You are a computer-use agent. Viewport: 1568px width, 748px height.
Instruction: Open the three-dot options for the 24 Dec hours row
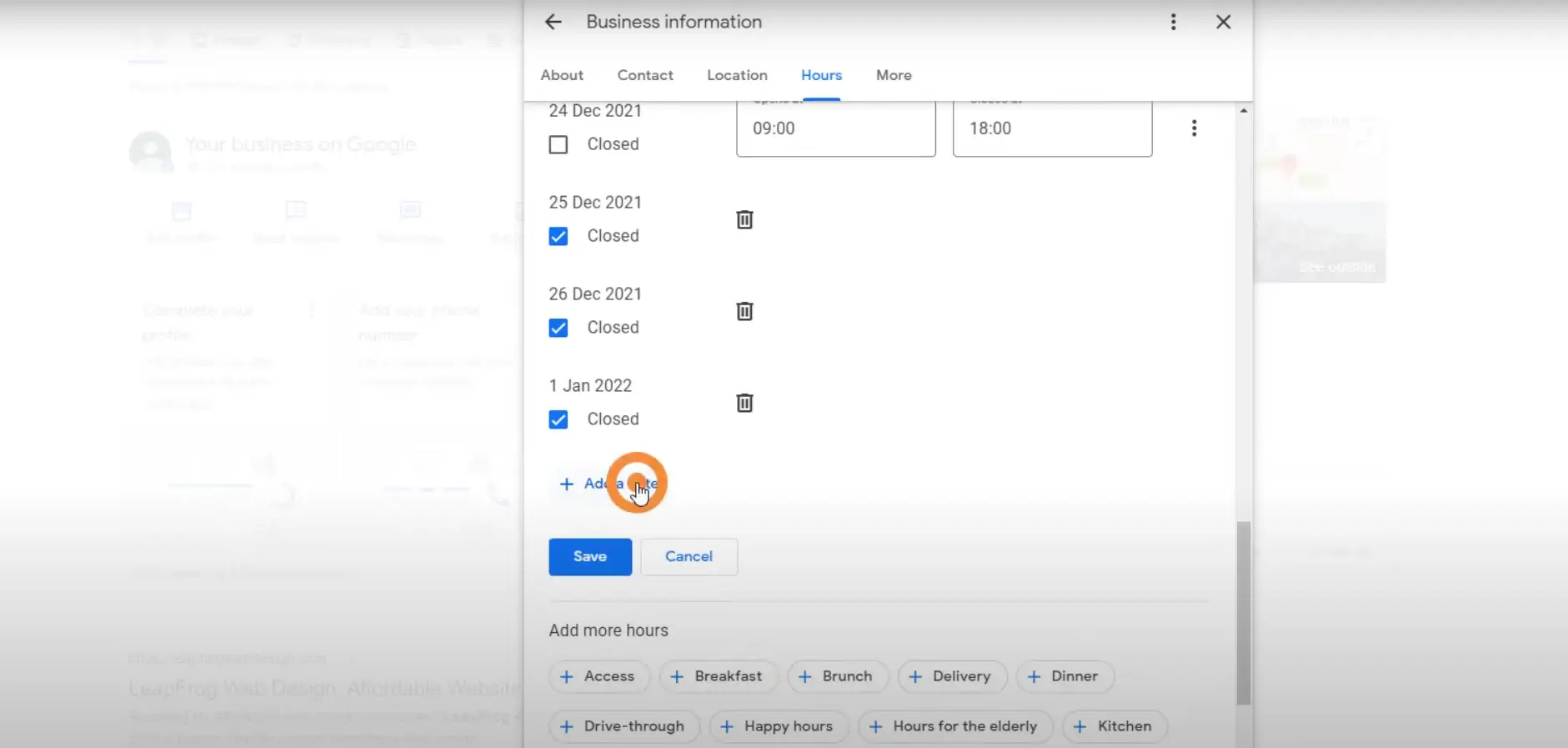pos(1194,128)
